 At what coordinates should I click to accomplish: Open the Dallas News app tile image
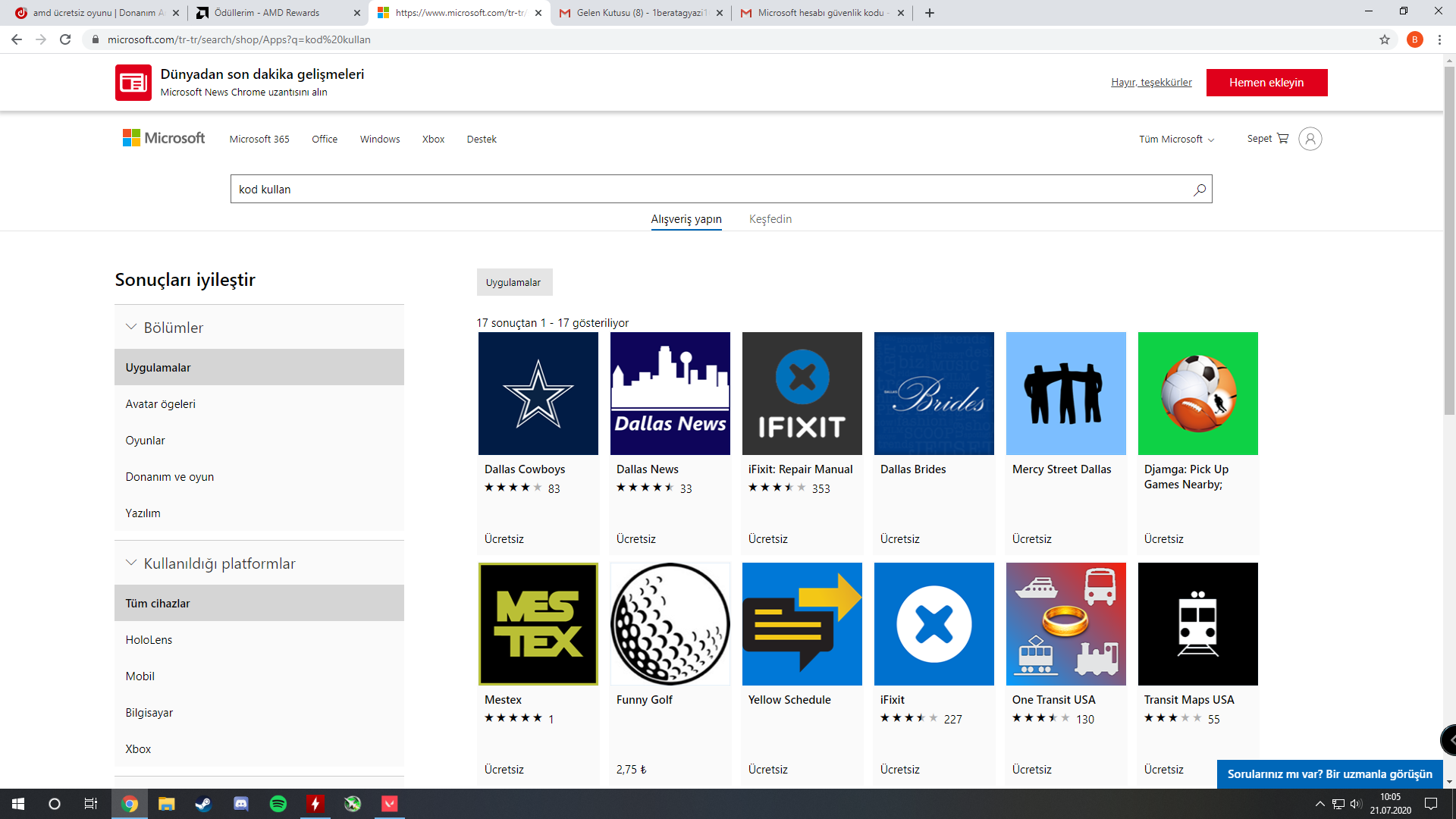point(670,394)
